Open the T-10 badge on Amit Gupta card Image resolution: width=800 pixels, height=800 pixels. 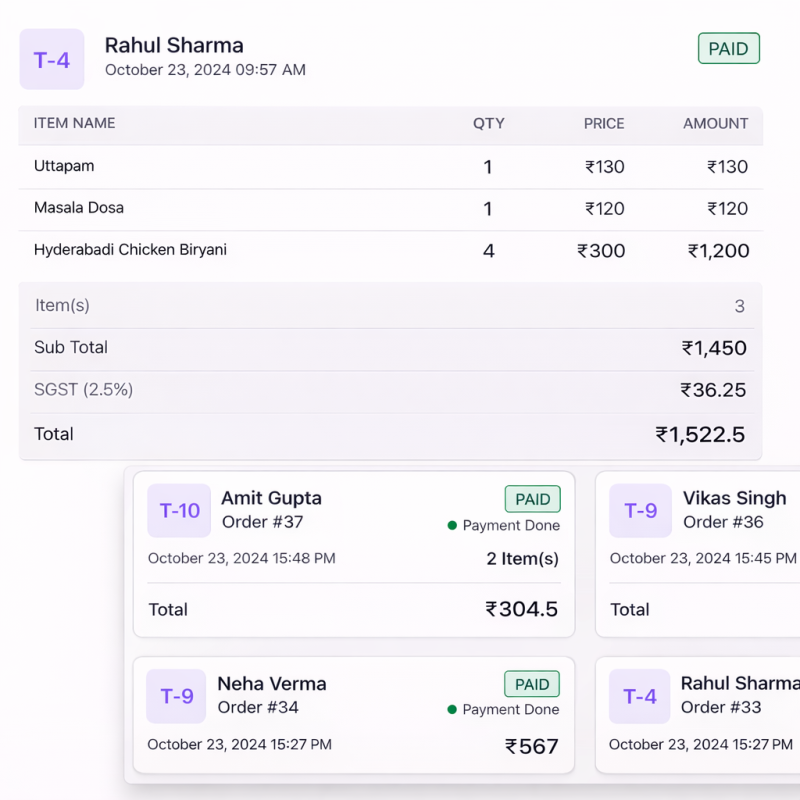pyautogui.click(x=179, y=510)
